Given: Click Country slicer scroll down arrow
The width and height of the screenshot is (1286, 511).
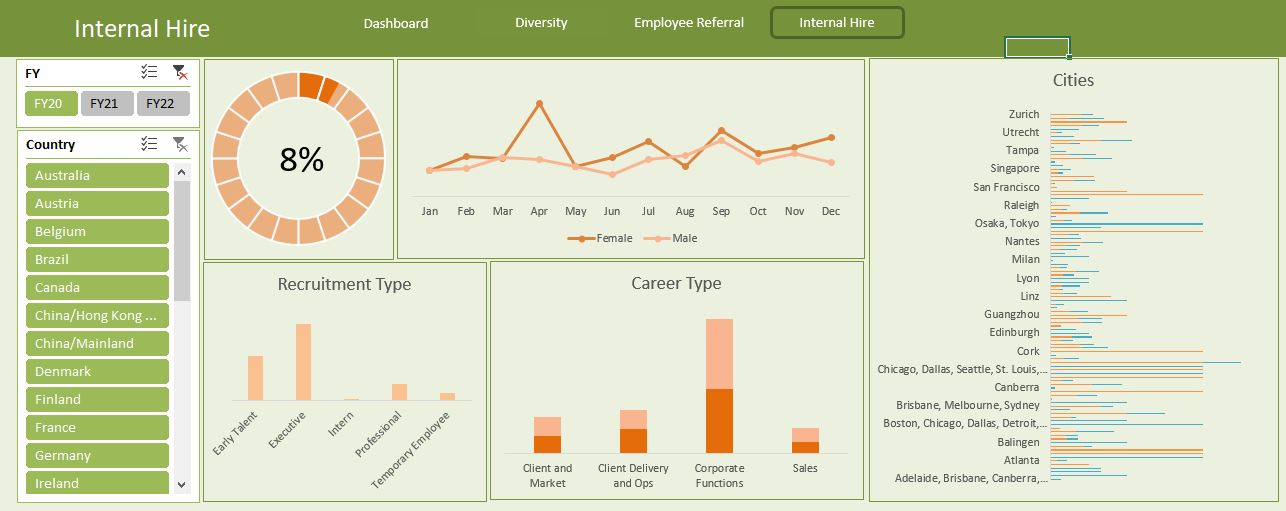Looking at the screenshot, I should tap(181, 484).
